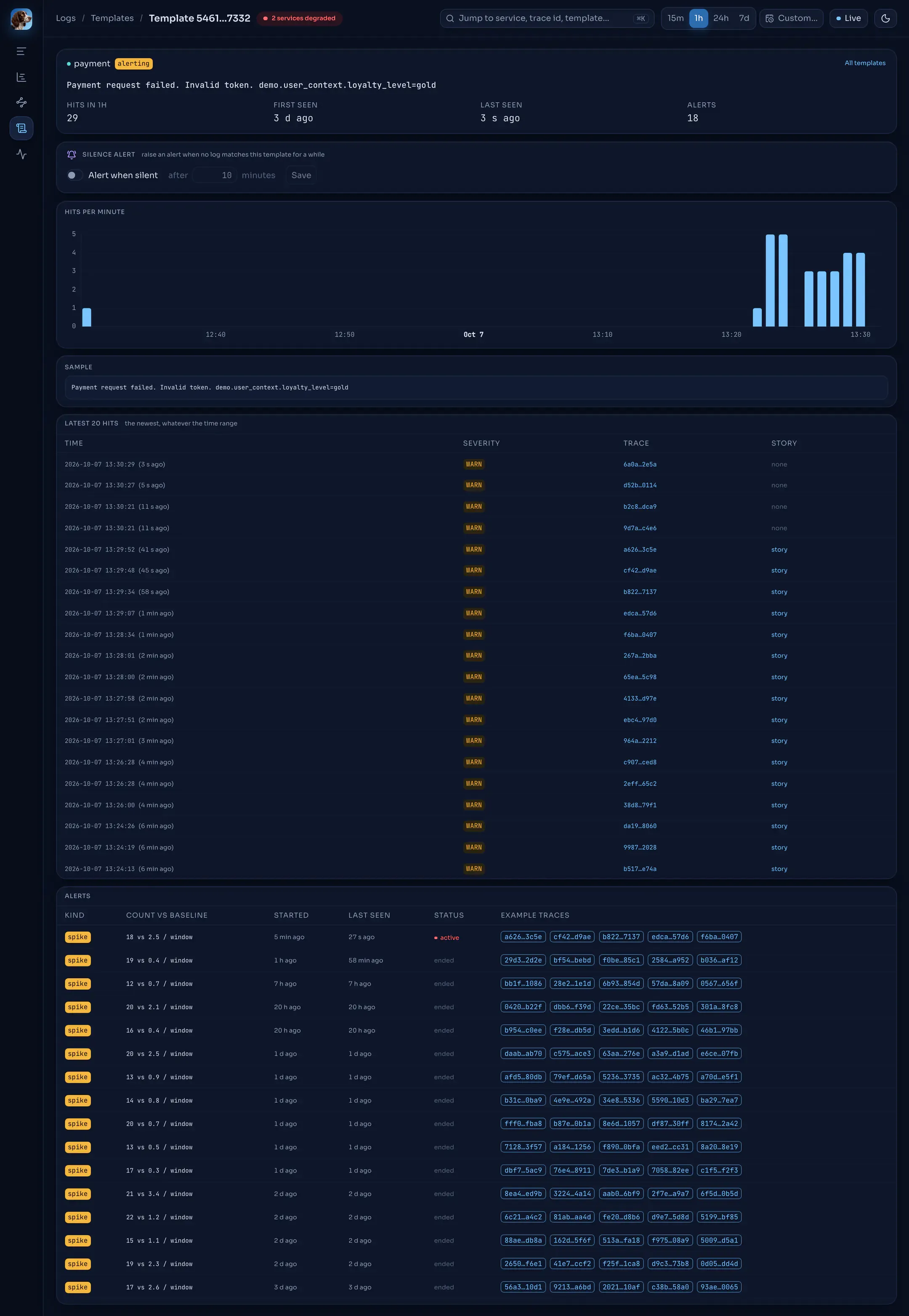Screen dimensions: 909x1316
Task: Open example trace 29d3…2d2e chip
Action: pyautogui.click(x=523, y=960)
